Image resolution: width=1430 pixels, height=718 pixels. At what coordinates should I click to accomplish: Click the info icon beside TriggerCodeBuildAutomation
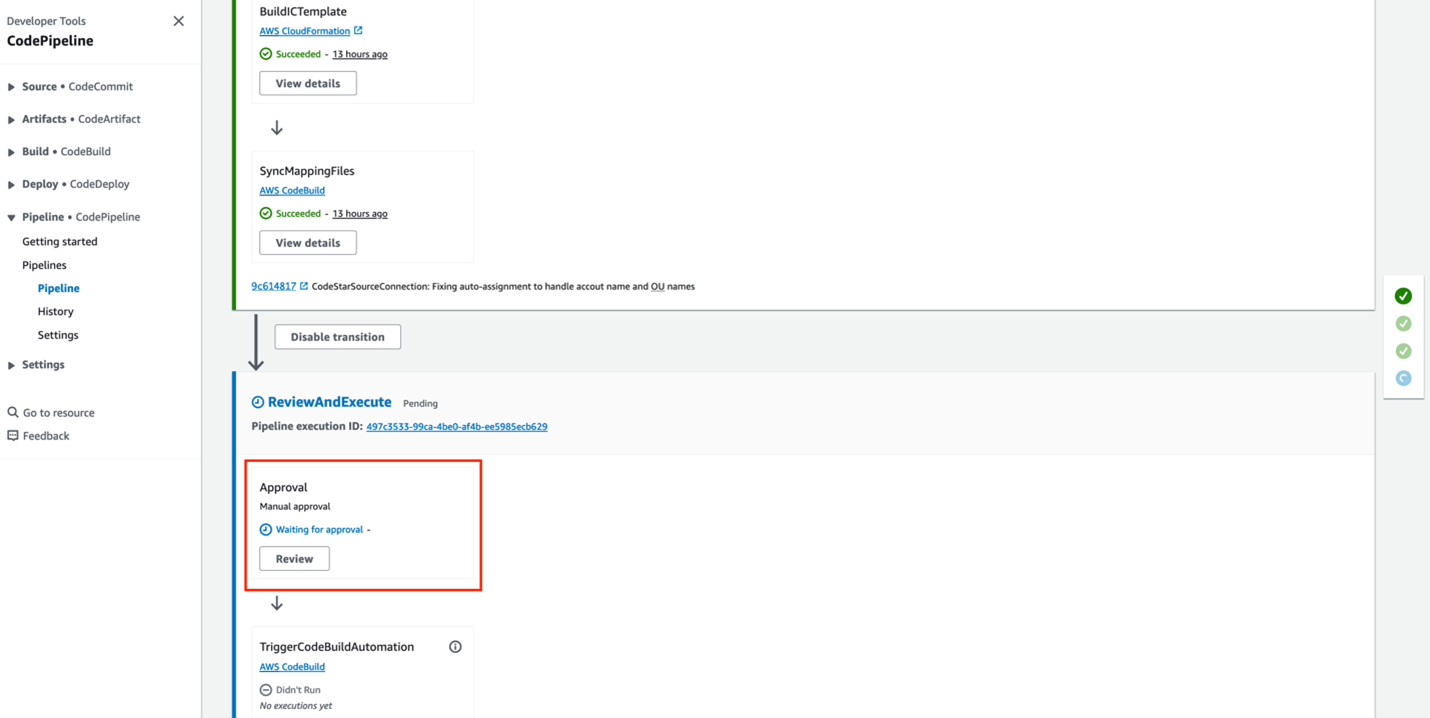(455, 646)
